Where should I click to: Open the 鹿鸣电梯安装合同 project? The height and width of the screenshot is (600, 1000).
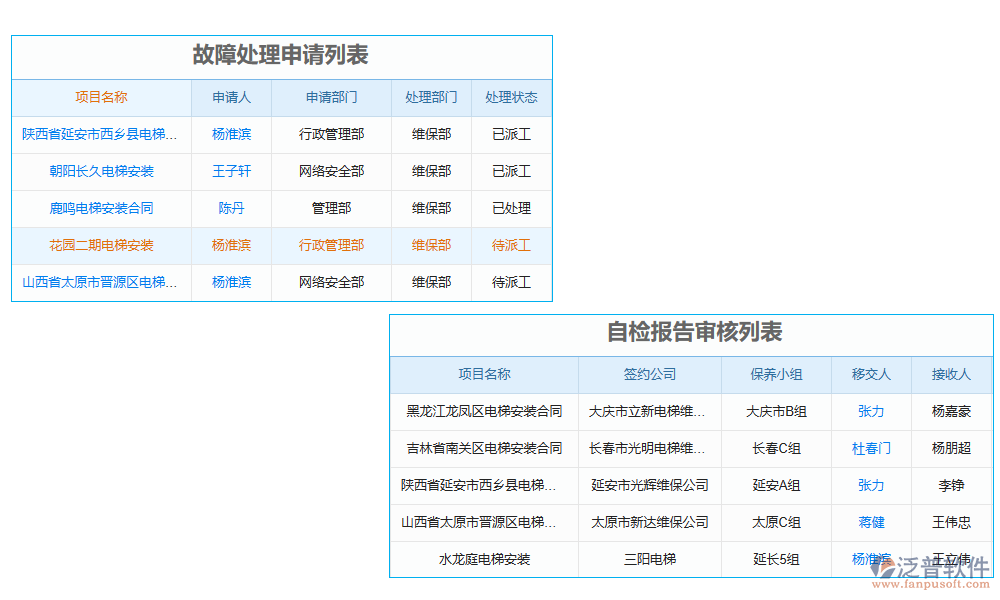[x=100, y=208]
